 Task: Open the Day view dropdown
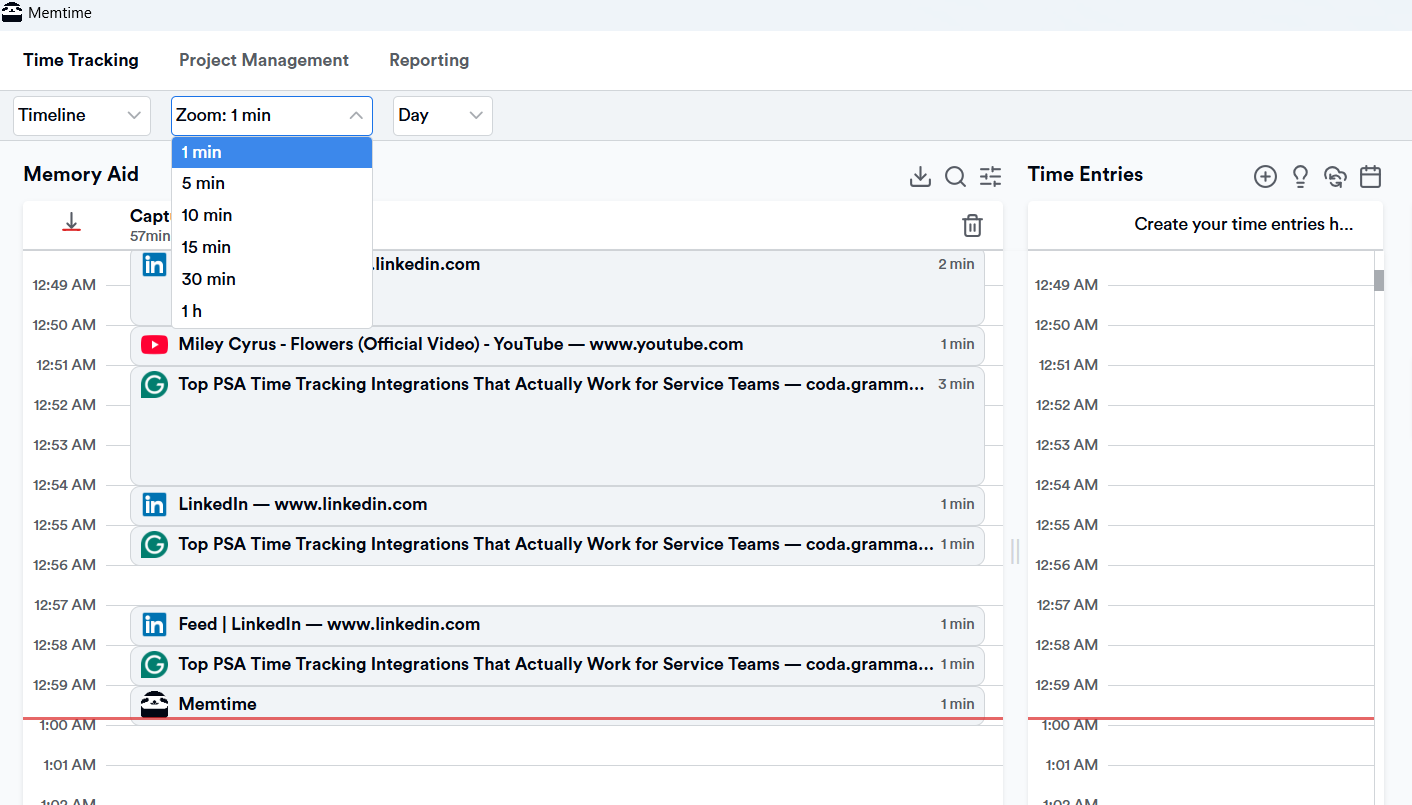pos(442,115)
